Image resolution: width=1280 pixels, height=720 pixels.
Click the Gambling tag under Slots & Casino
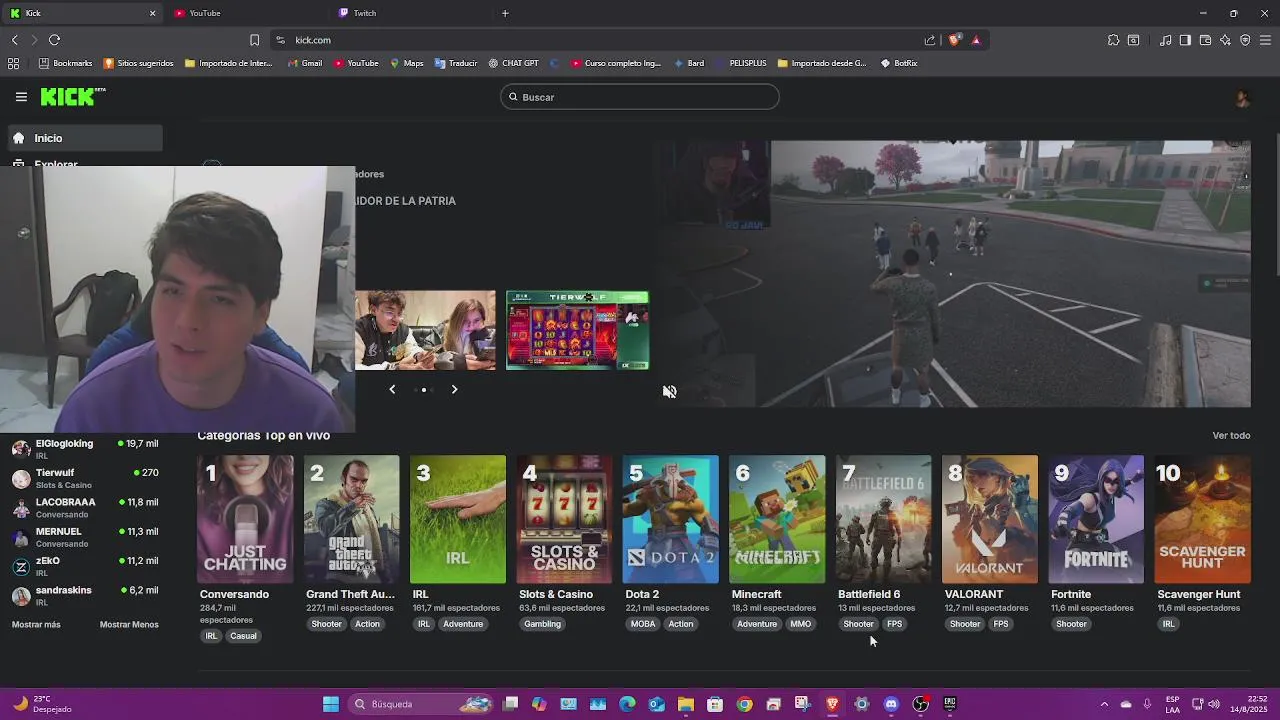pyautogui.click(x=543, y=624)
